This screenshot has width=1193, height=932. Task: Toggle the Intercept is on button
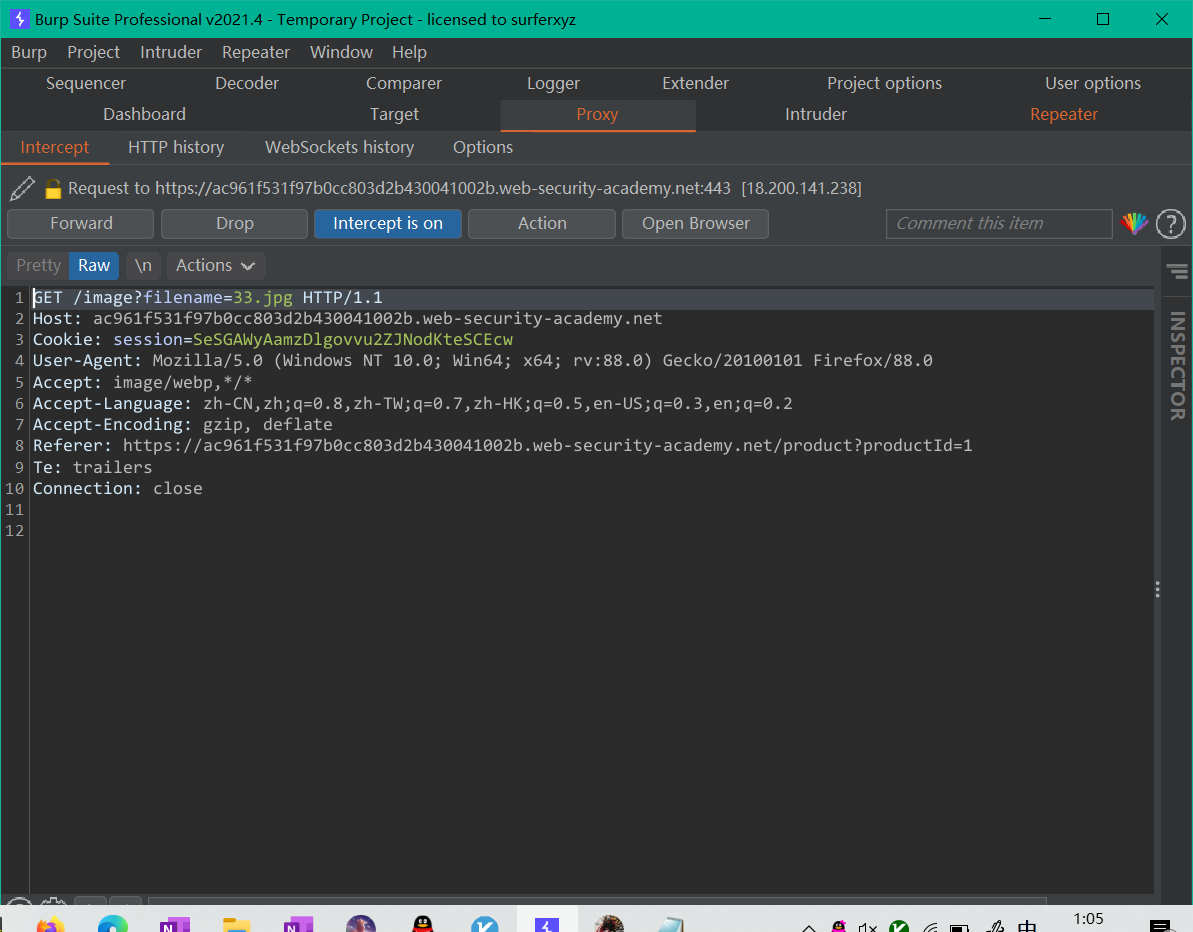tap(387, 224)
